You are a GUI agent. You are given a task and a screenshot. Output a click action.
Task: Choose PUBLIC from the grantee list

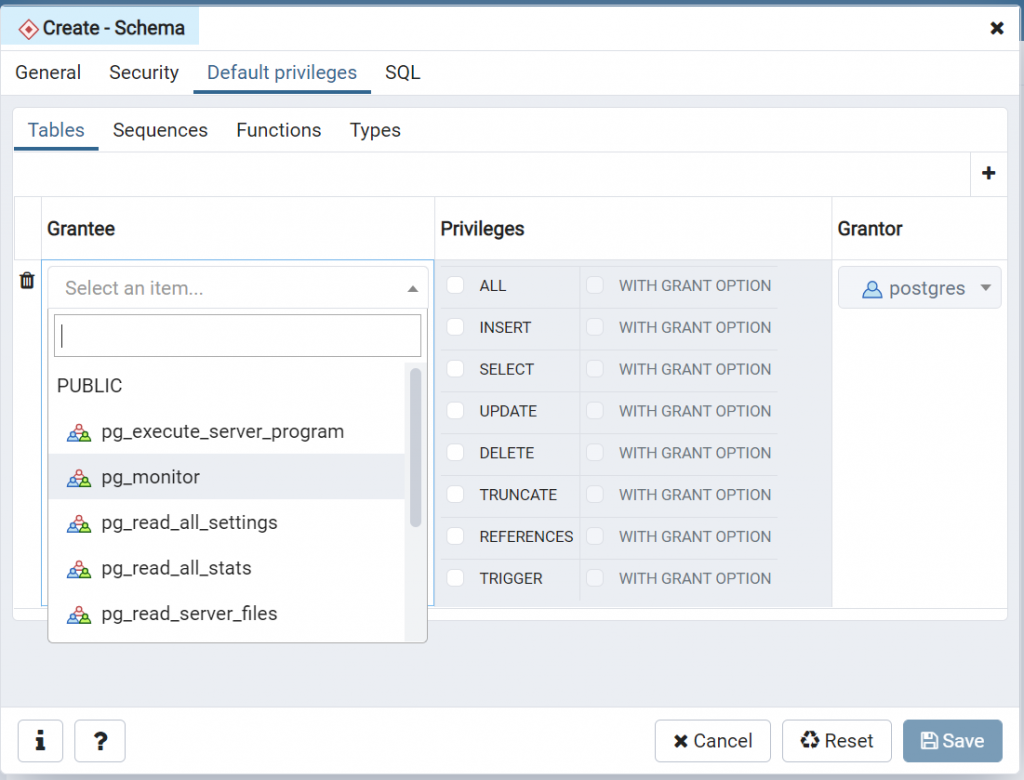pyautogui.click(x=90, y=386)
